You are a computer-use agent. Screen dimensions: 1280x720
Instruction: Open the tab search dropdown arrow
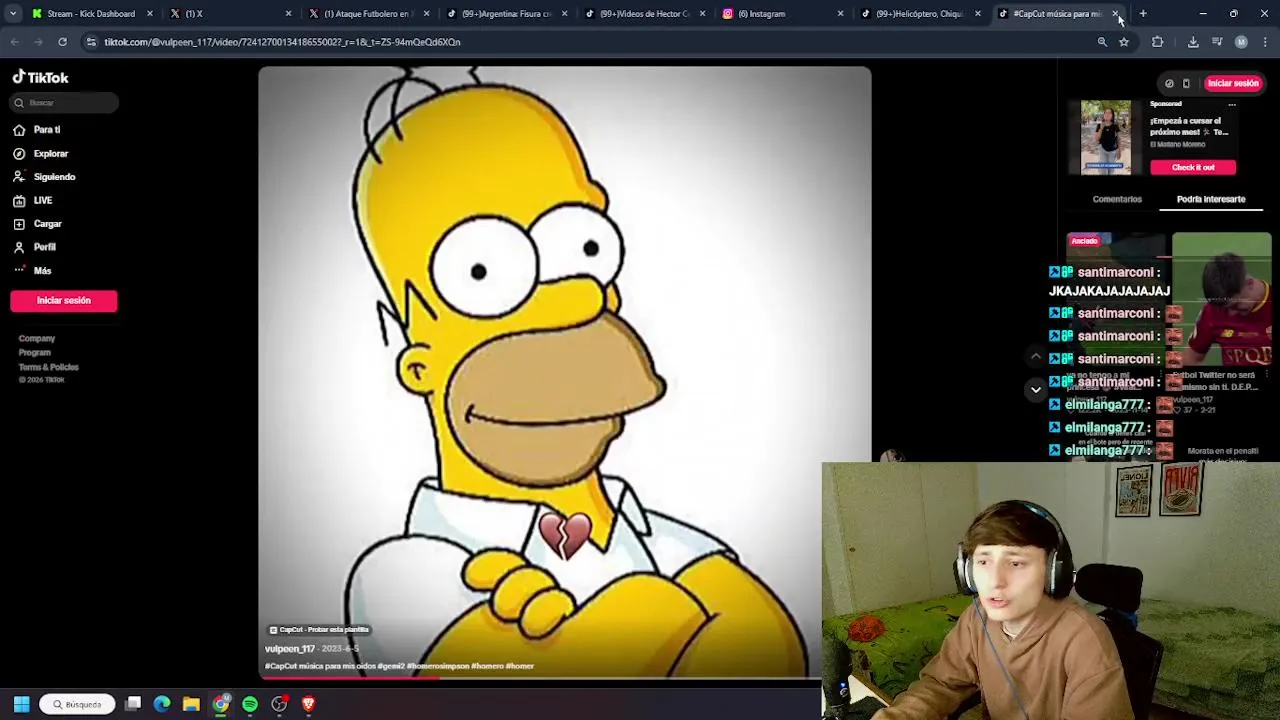click(12, 14)
